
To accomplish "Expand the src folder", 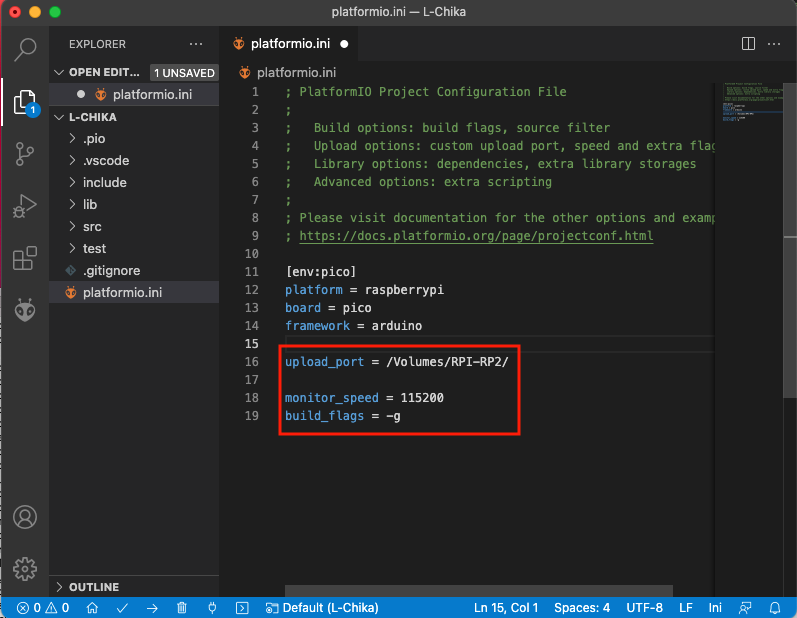I will click(92, 226).
